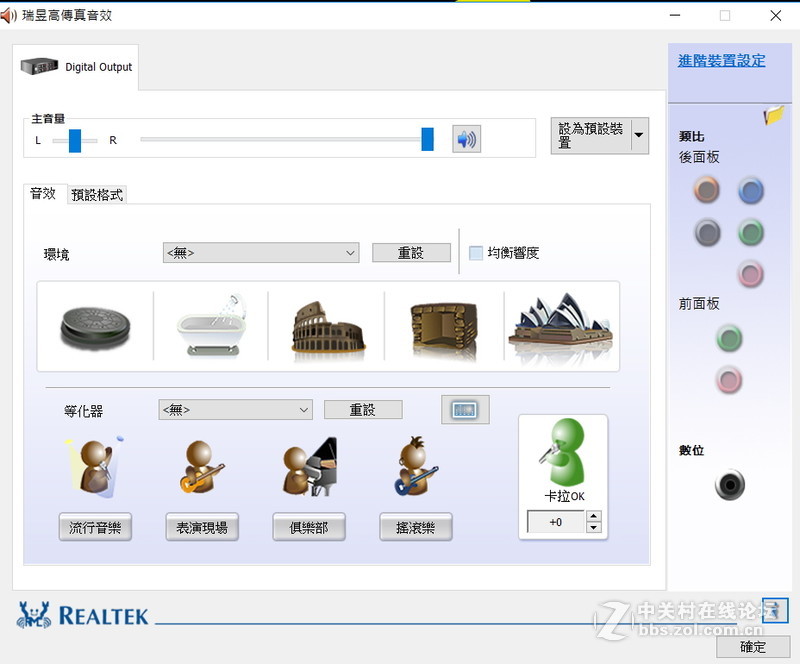Click the pink front panel jack
This screenshot has width=800, height=664.
coord(729,380)
